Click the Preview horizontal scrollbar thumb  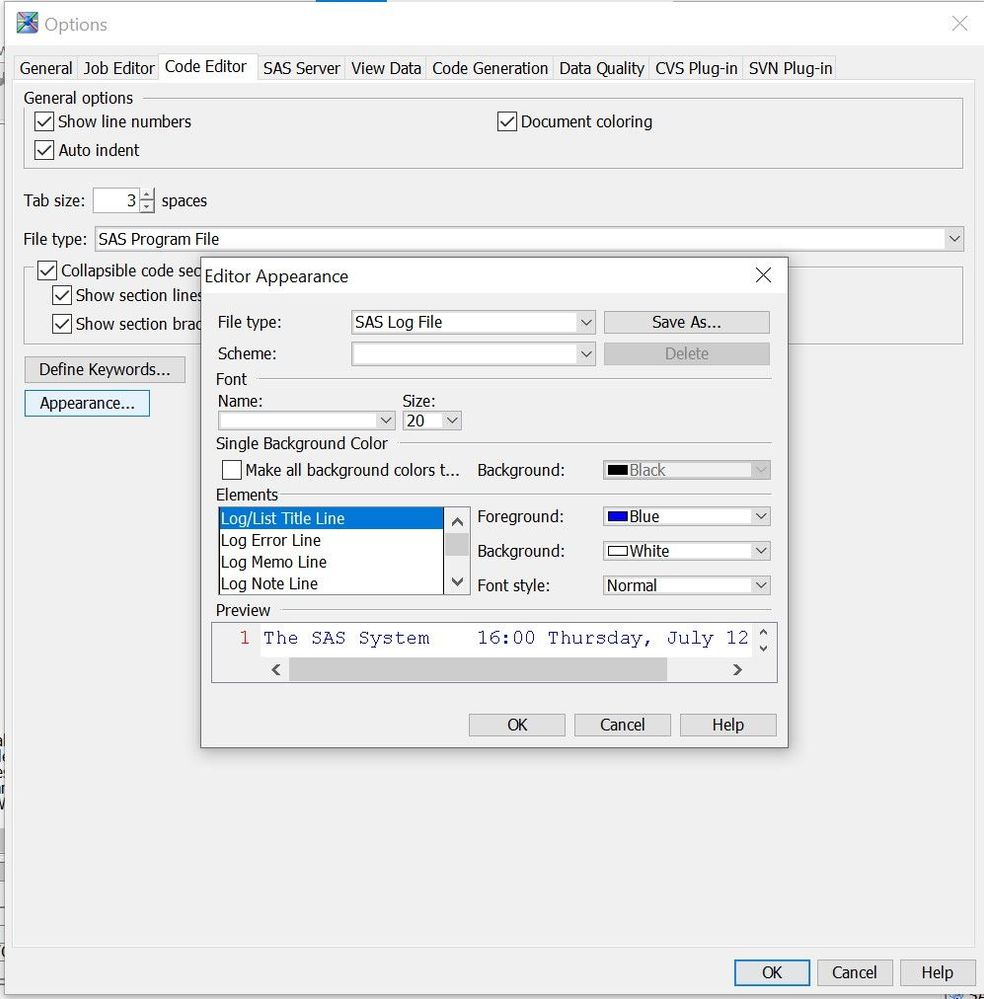478,670
